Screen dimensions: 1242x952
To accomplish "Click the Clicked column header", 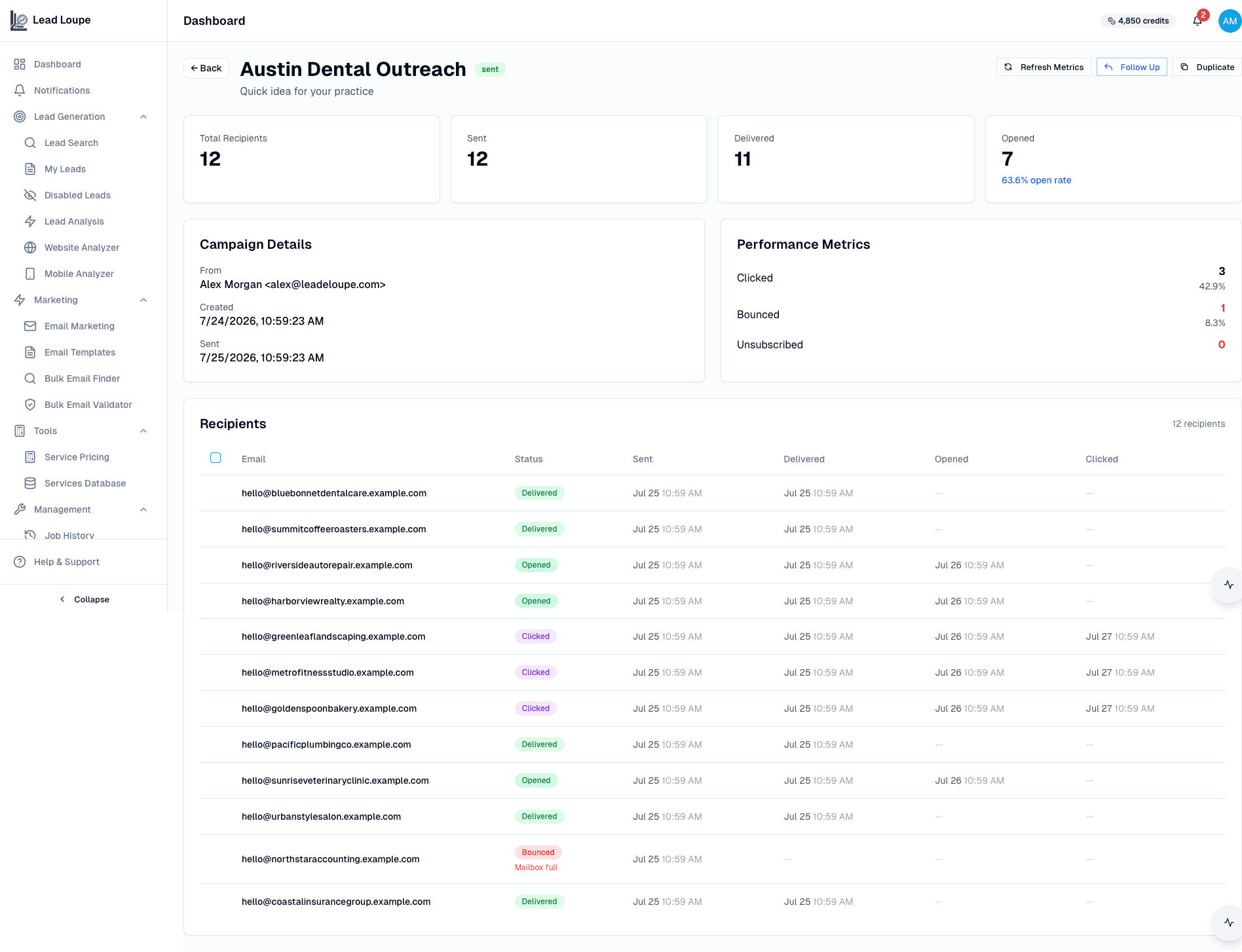I will pos(1102,459).
